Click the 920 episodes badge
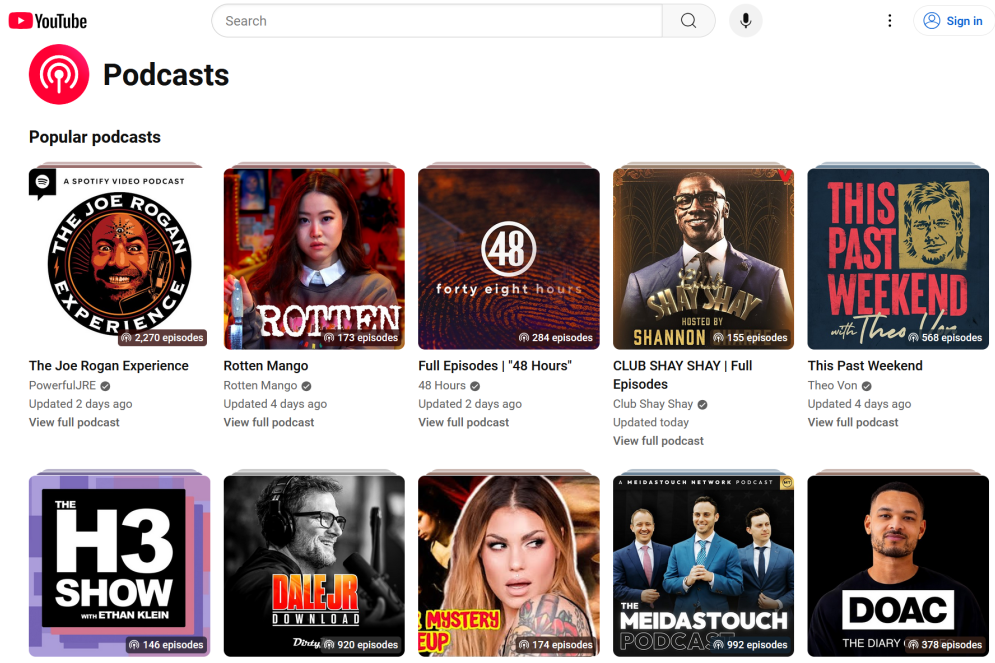Screen dimensions: 995x663 click(361, 645)
